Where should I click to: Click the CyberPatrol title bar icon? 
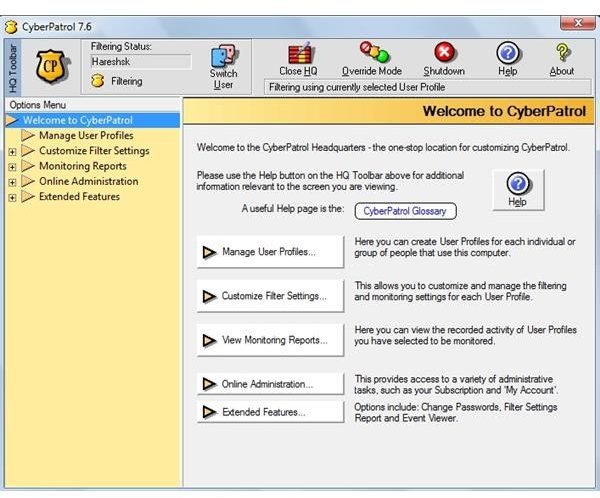pyautogui.click(x=11, y=27)
